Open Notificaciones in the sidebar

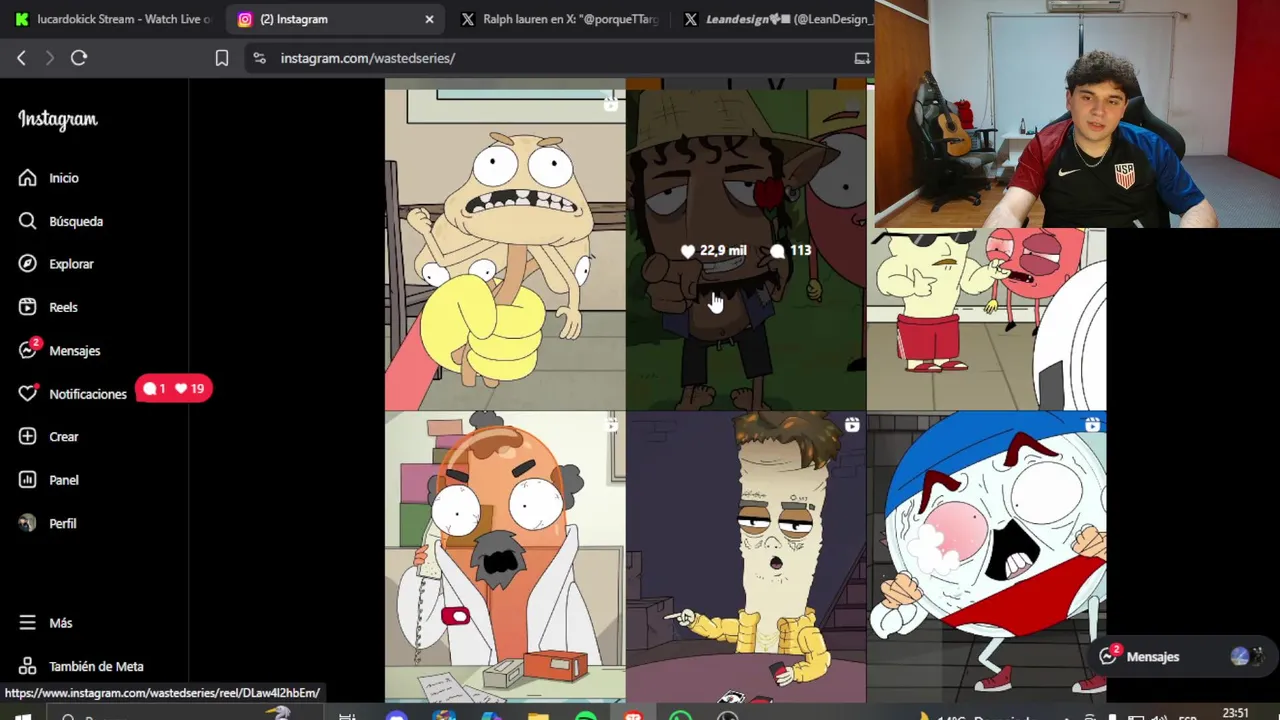click(x=72, y=394)
